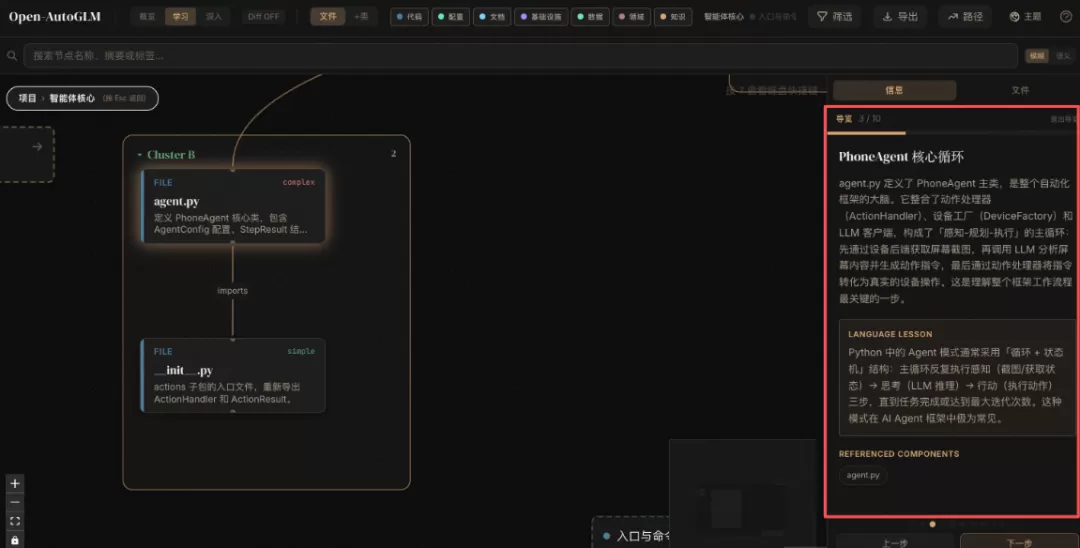Image resolution: width=1080 pixels, height=548 pixels.
Task: Click the PhoneAgent 核心循环 heading
Action: (x=901, y=157)
